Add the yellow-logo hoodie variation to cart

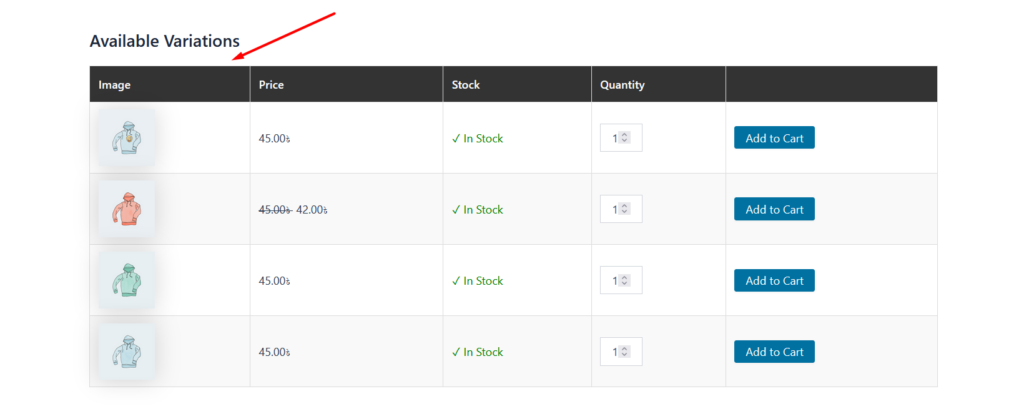tap(774, 138)
